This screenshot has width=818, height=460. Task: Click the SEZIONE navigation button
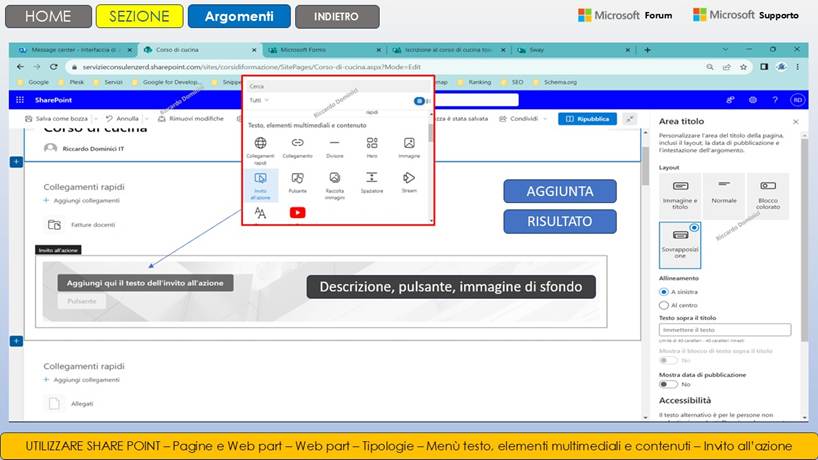(x=139, y=16)
